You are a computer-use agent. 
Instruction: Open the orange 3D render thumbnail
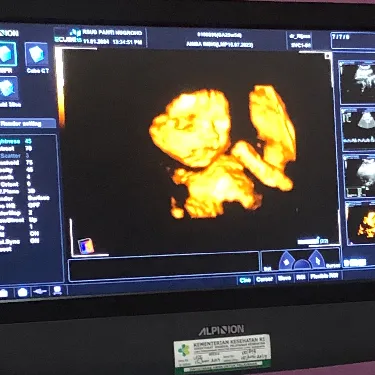[361, 223]
